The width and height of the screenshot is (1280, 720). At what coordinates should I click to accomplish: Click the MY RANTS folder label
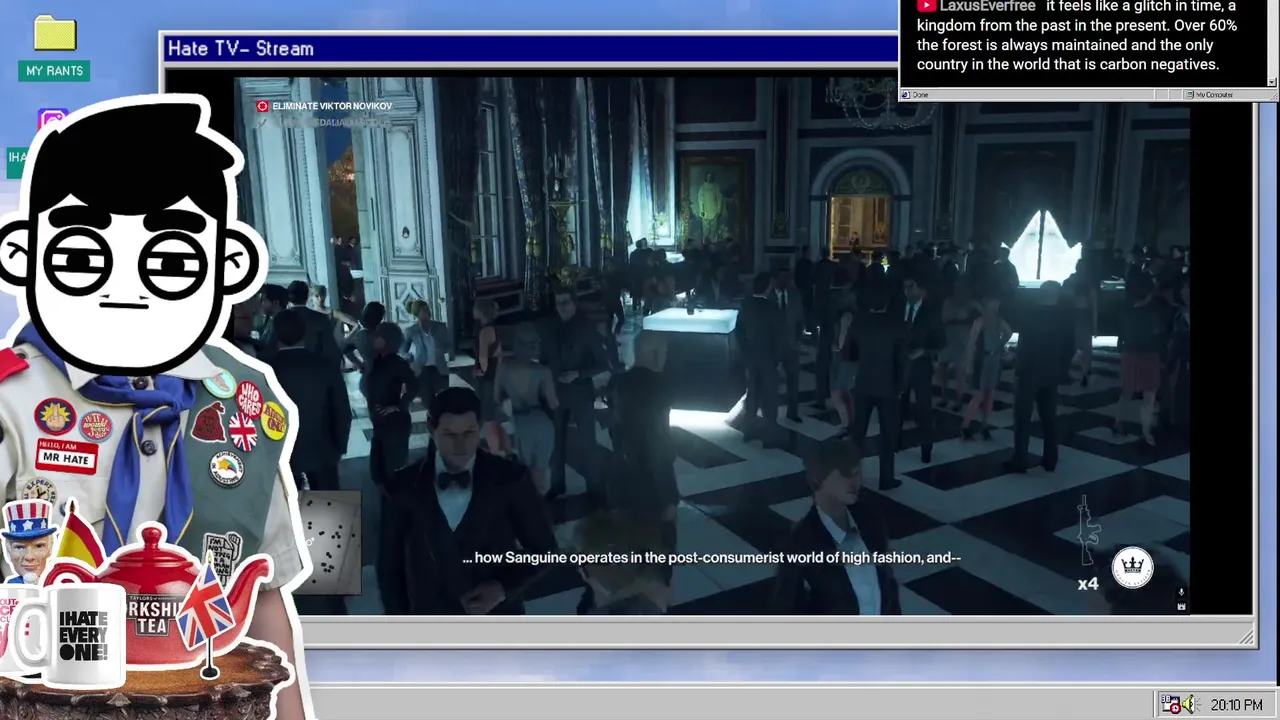[x=54, y=71]
